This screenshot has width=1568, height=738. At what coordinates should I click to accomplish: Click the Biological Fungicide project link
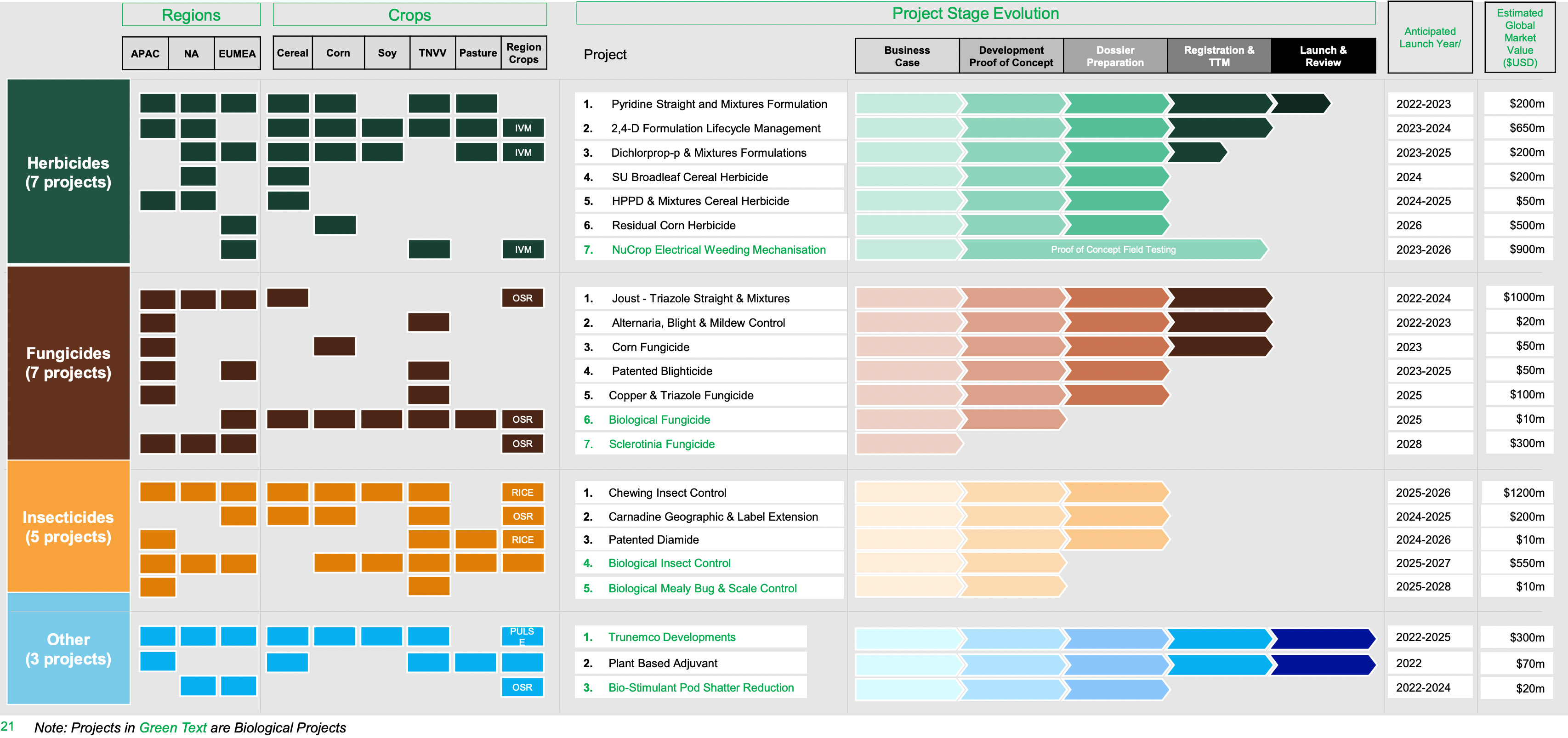point(659,419)
